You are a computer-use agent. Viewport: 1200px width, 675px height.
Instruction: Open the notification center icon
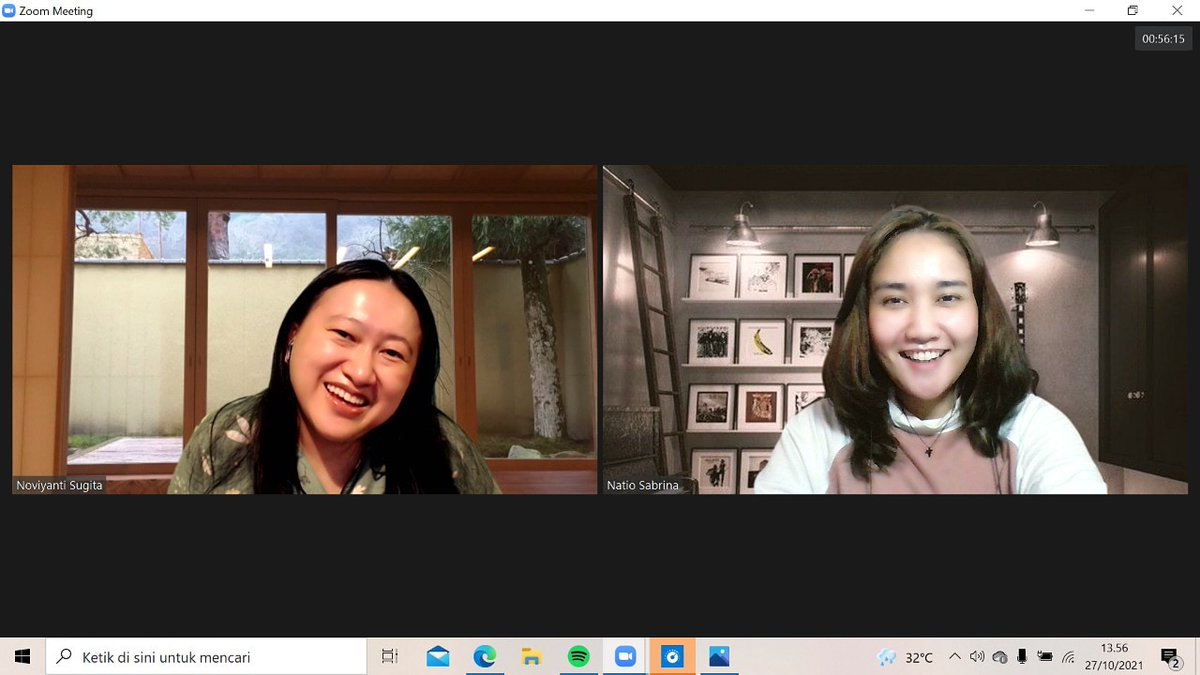coord(1169,657)
